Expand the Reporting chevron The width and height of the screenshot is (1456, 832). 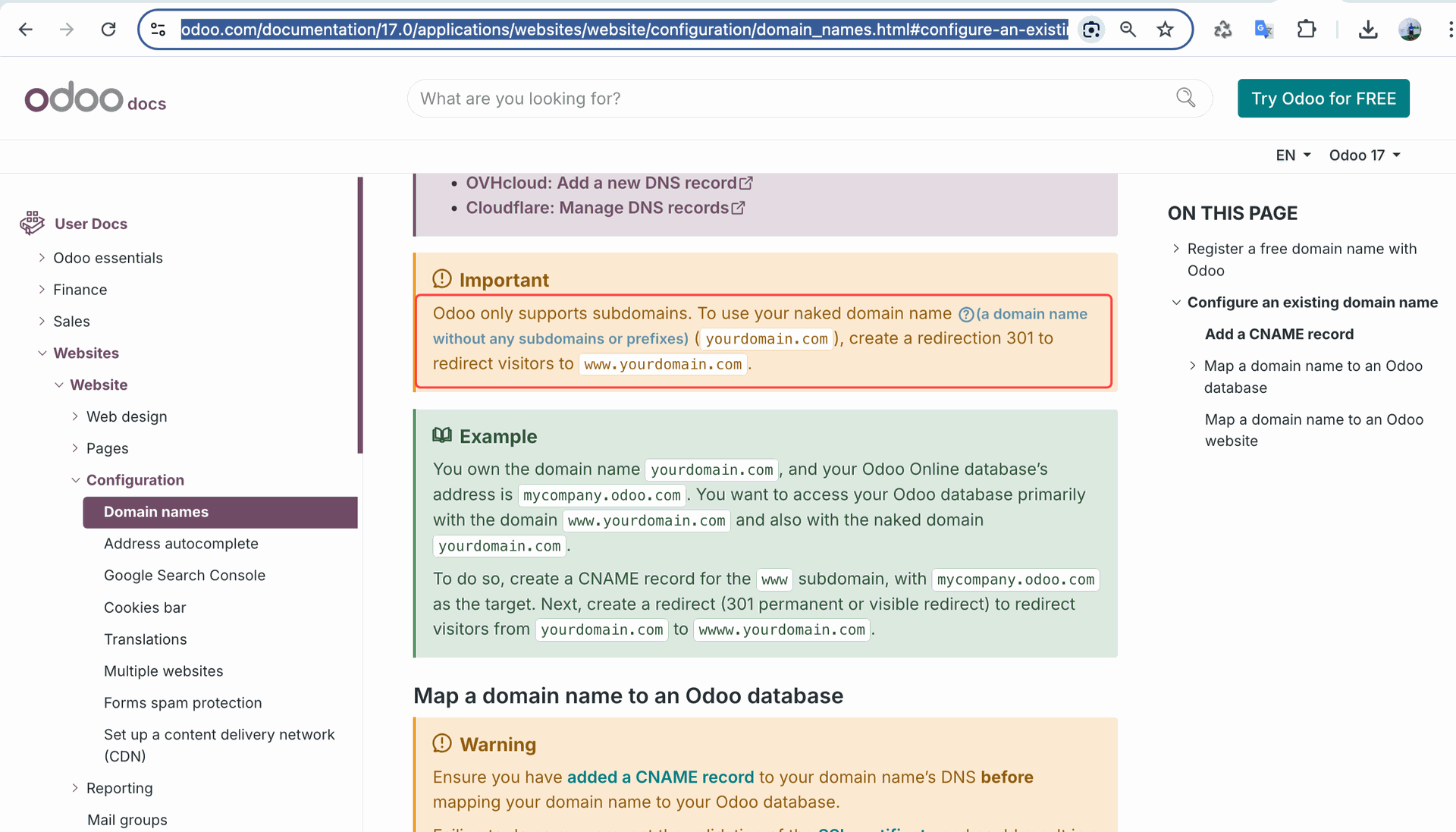[x=75, y=788]
